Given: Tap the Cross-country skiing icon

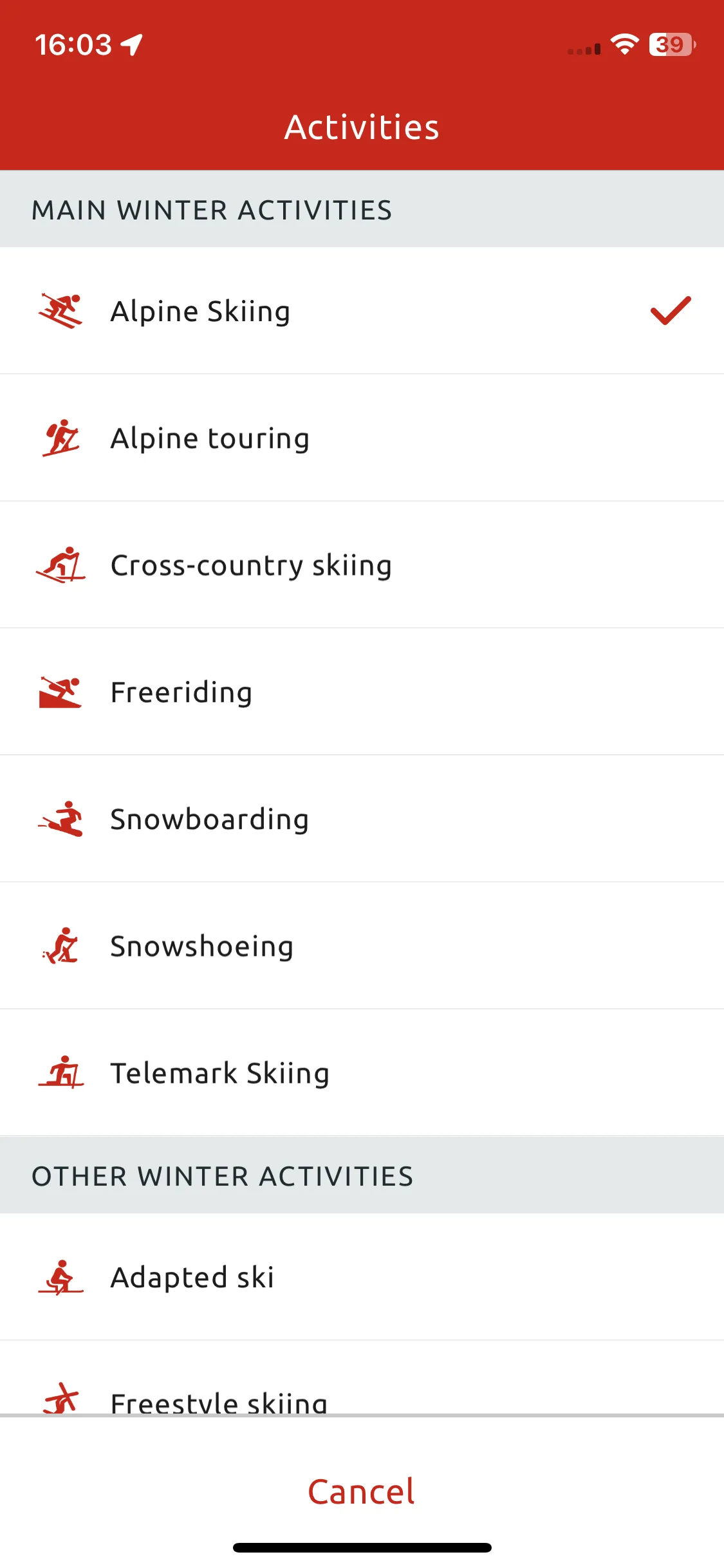Looking at the screenshot, I should [x=60, y=565].
